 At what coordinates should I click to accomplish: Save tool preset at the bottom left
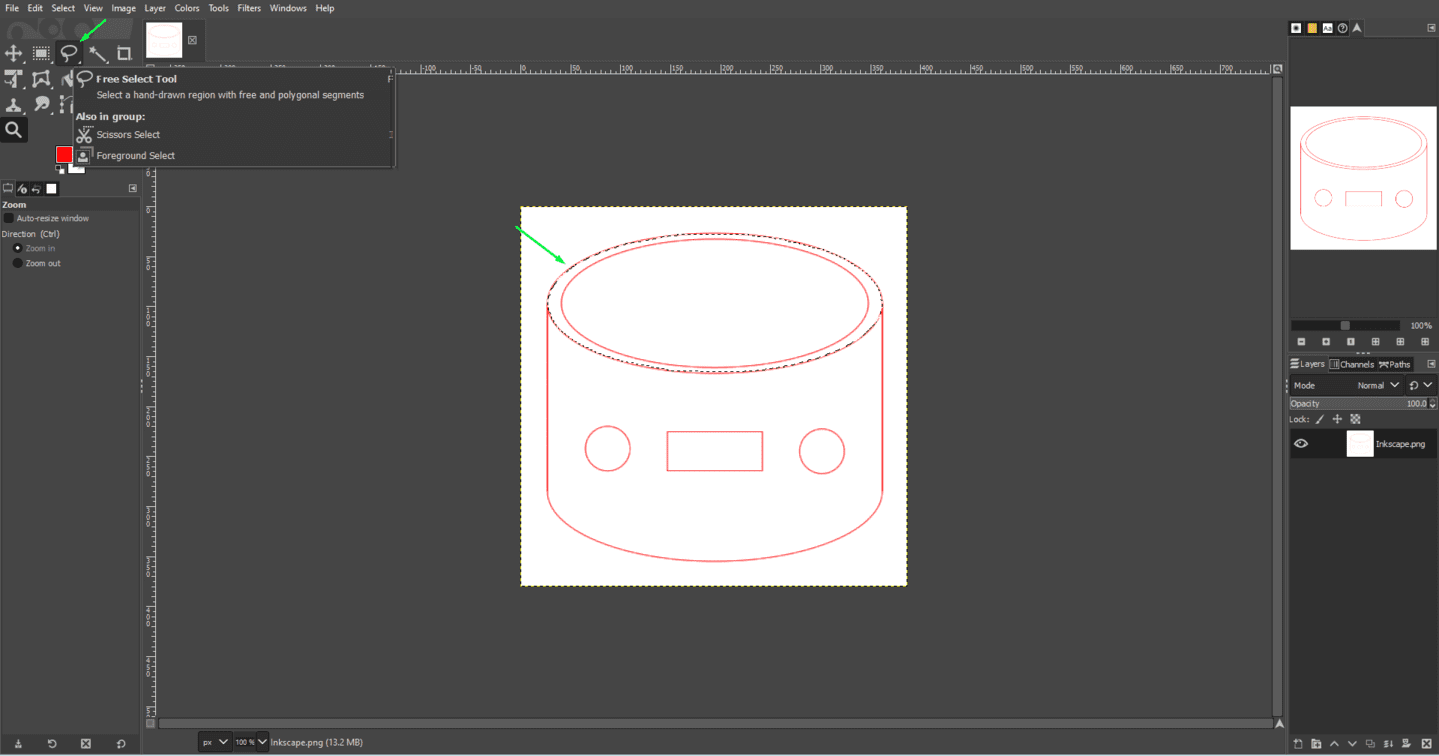click(x=18, y=744)
